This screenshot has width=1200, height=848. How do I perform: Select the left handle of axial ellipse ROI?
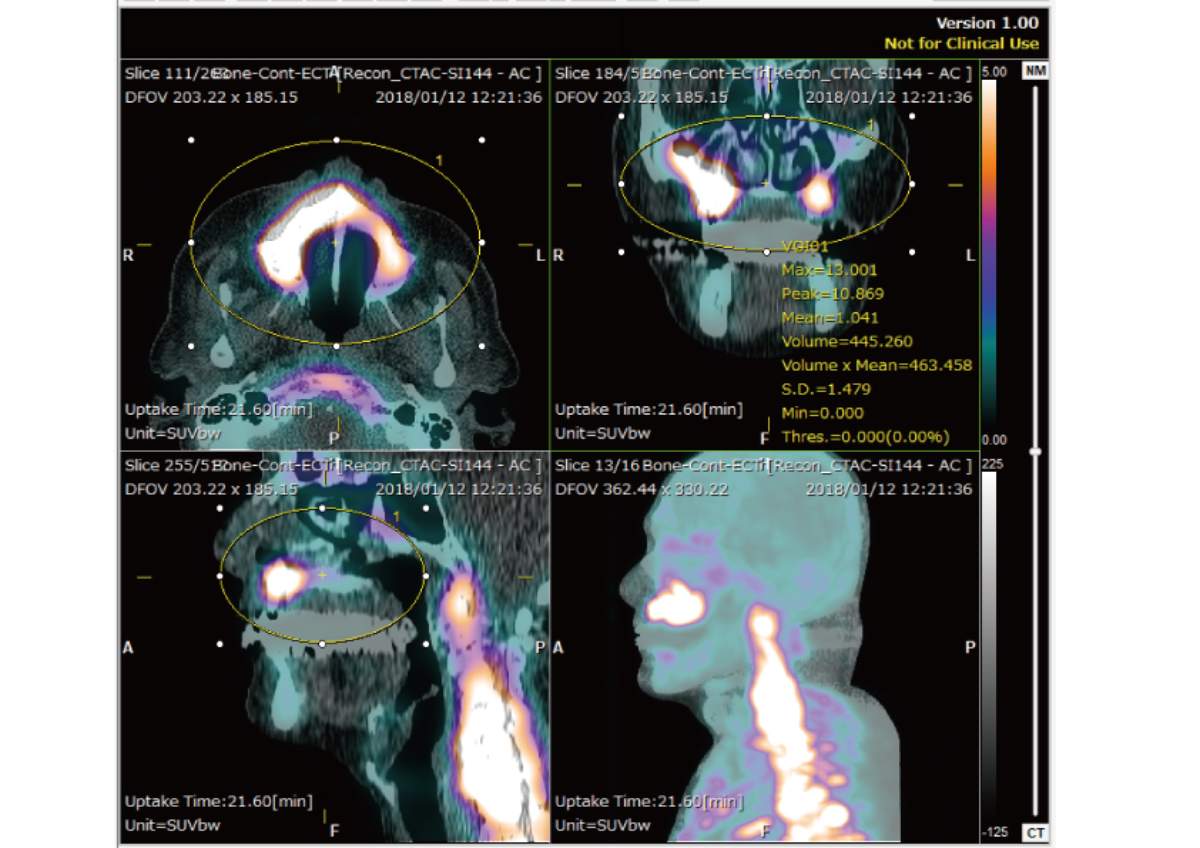coord(191,242)
